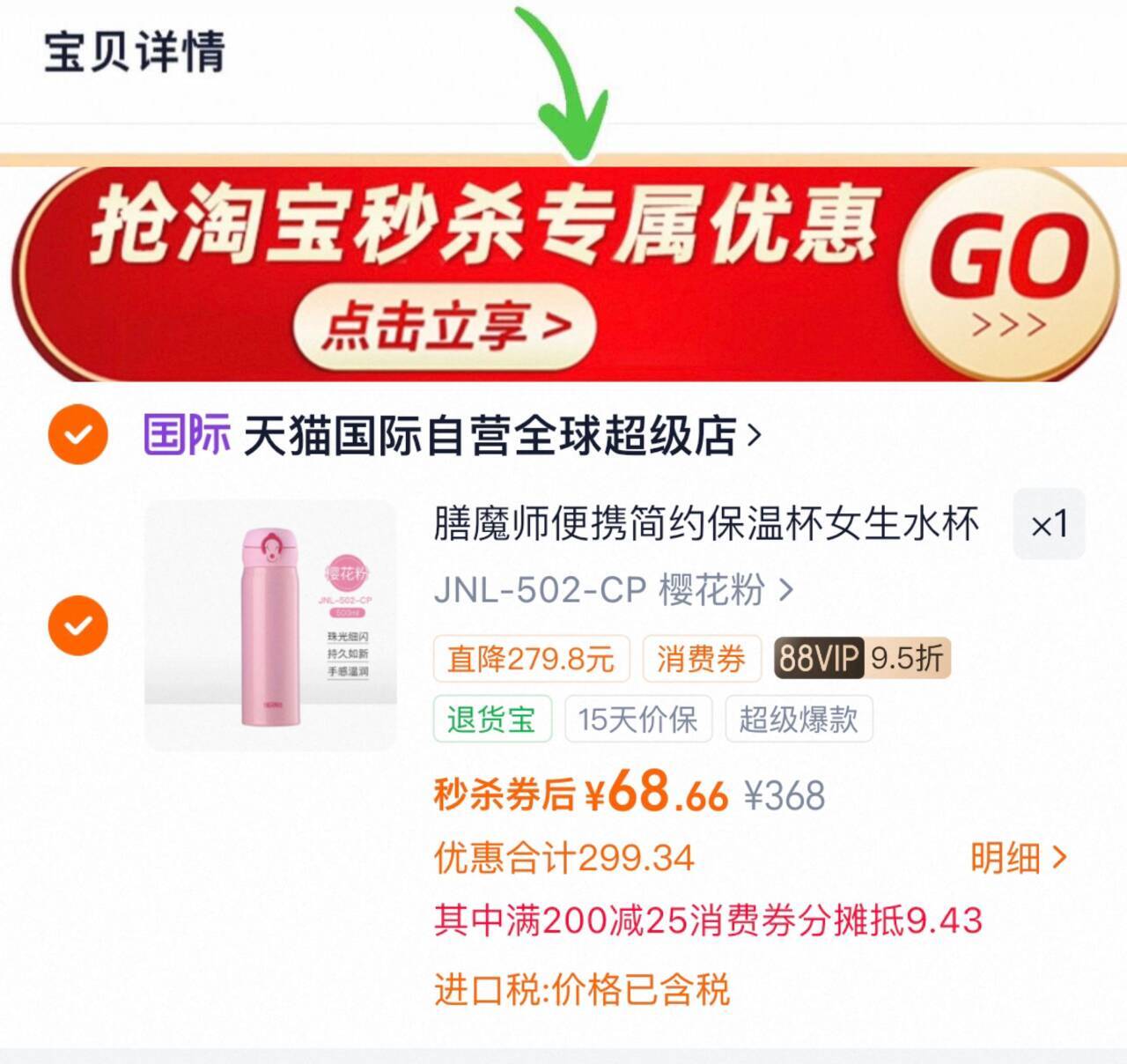
Task: Tap the 直降279.8元 discount tag
Action: pyautogui.click(x=531, y=659)
